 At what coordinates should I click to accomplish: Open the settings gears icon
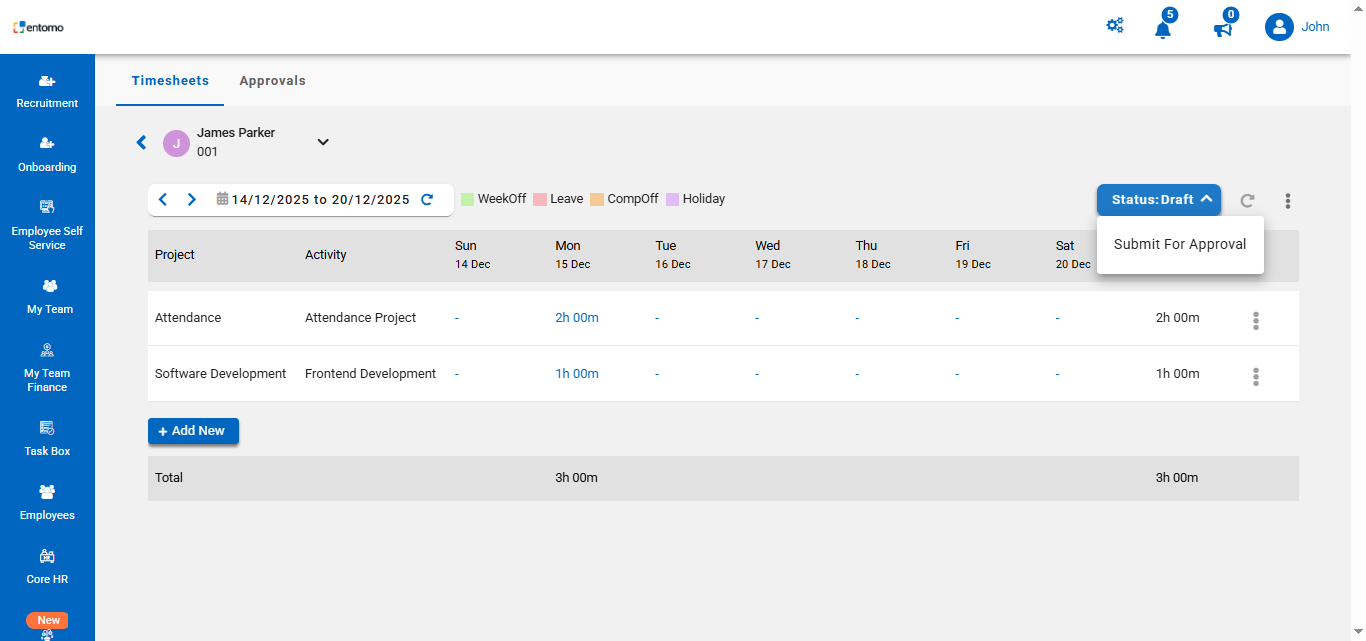pos(1114,26)
